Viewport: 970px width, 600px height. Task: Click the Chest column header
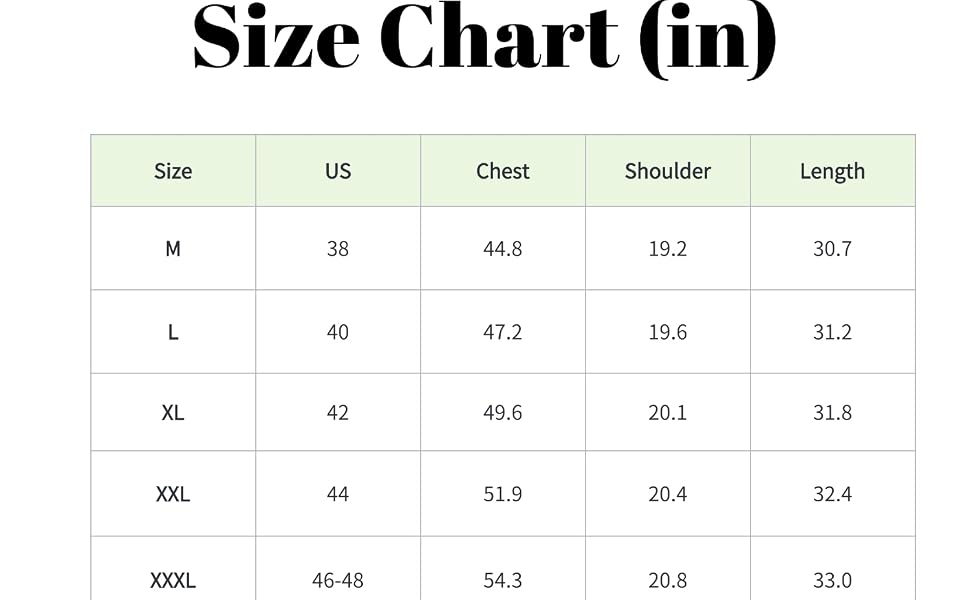click(x=503, y=171)
